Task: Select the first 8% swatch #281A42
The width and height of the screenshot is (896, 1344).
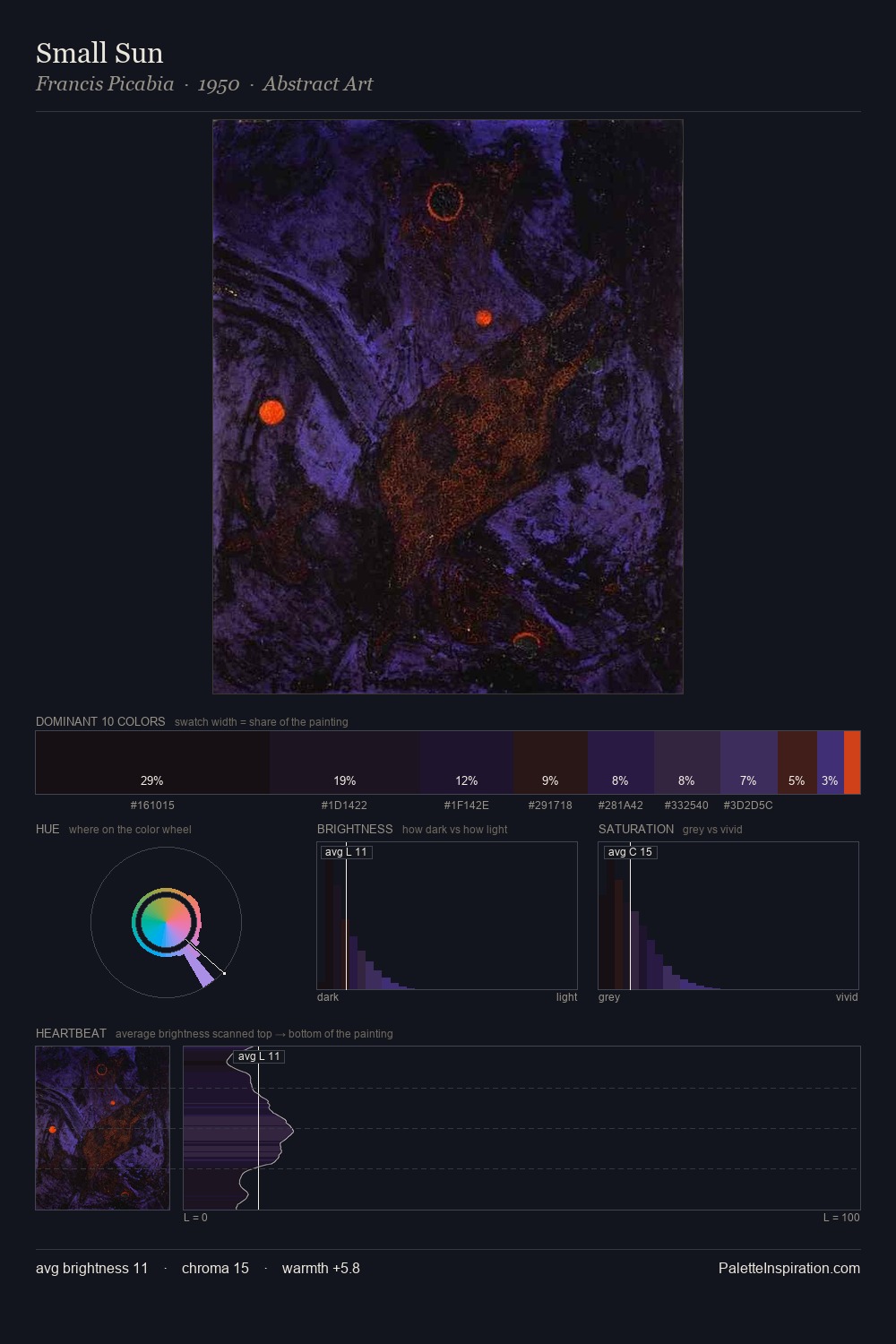Action: pyautogui.click(x=621, y=762)
